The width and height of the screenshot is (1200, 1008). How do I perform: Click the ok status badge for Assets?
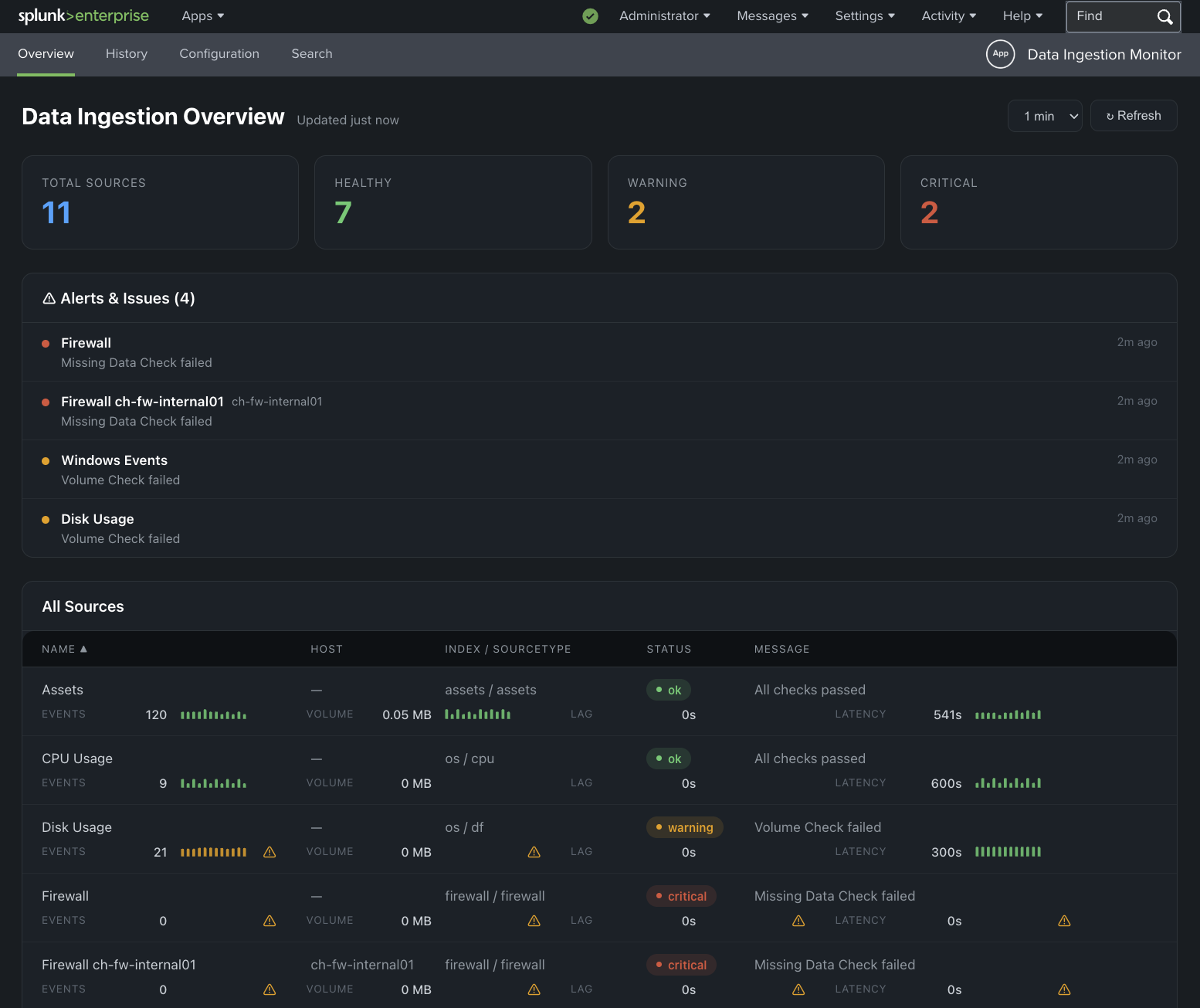coord(668,690)
